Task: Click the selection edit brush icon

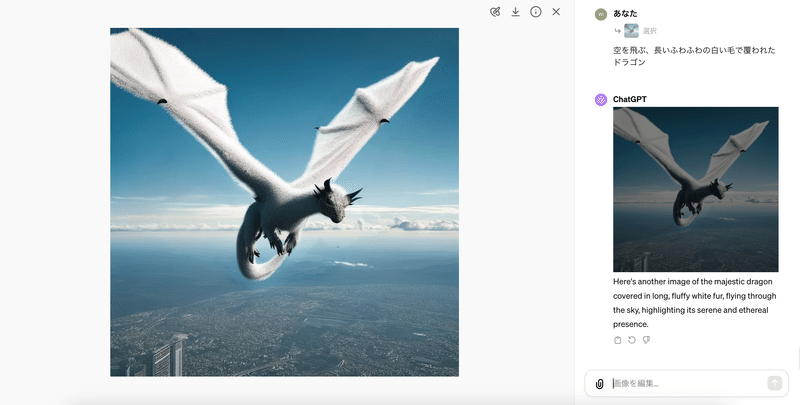Action: click(x=495, y=12)
